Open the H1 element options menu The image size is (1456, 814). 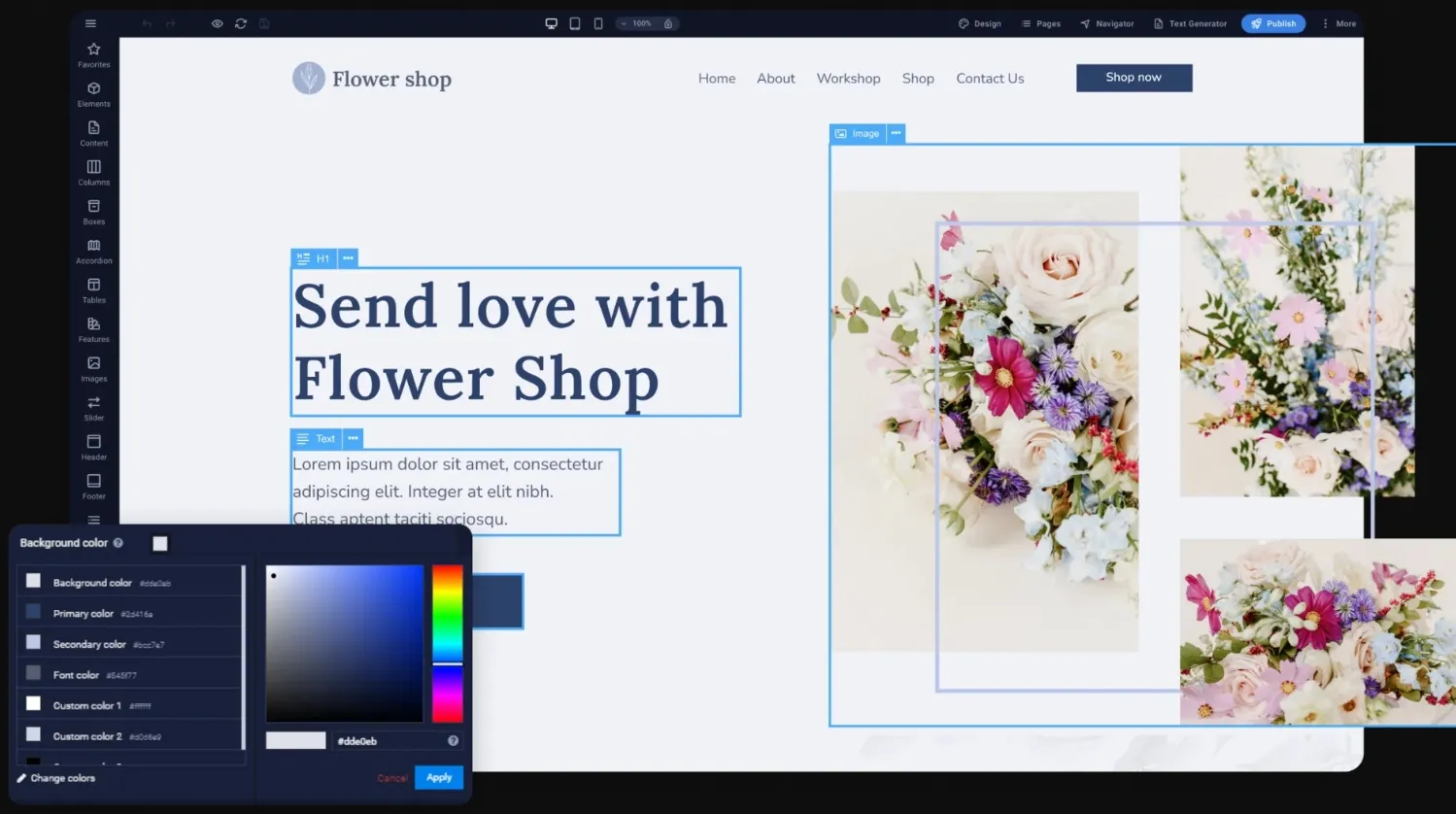point(349,258)
